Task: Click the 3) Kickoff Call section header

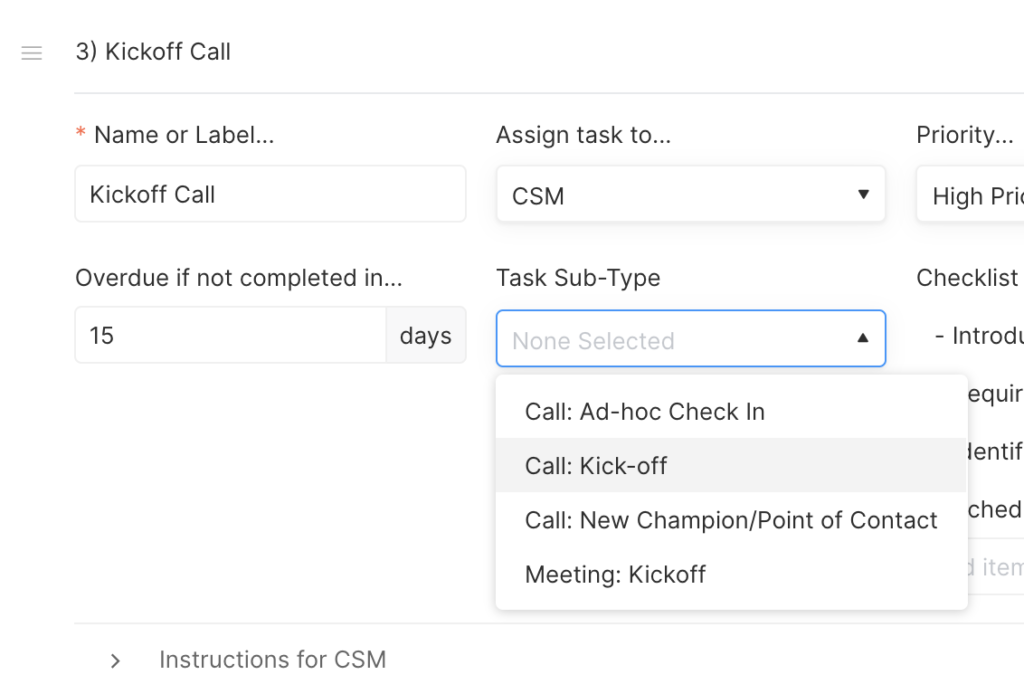Action: tap(153, 52)
